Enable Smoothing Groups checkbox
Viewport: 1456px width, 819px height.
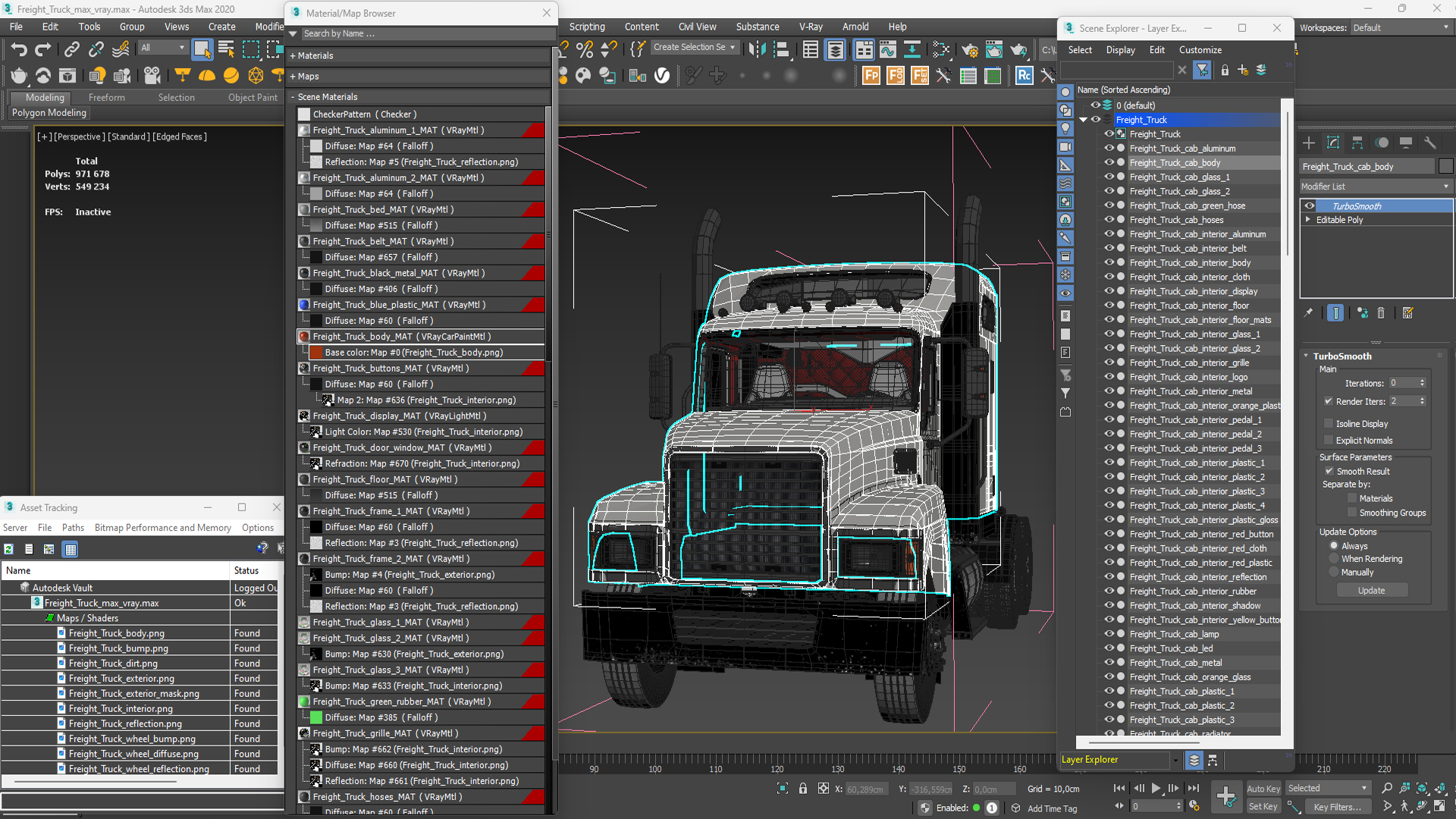pyautogui.click(x=1352, y=513)
